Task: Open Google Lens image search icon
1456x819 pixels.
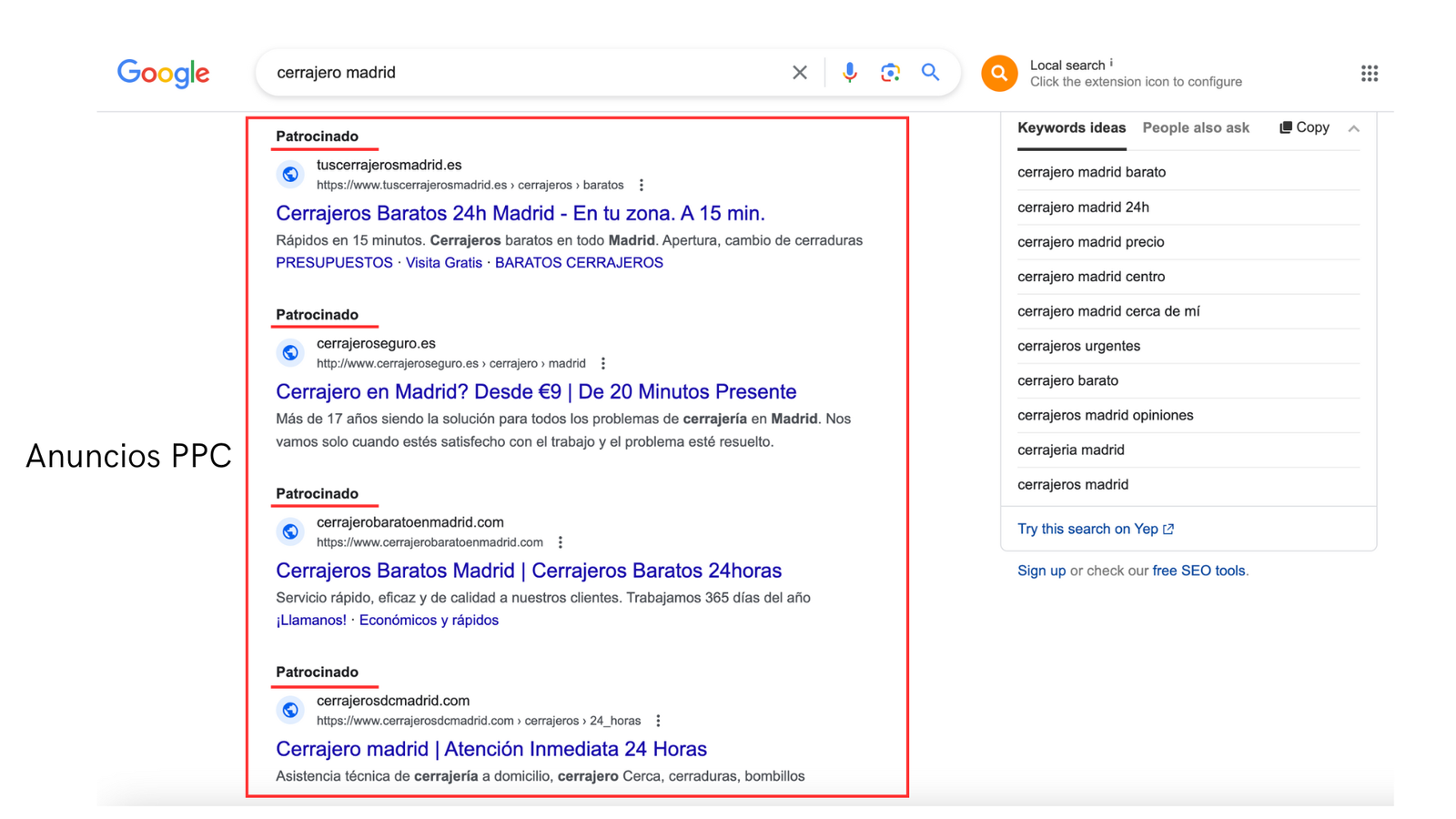Action: point(890,72)
